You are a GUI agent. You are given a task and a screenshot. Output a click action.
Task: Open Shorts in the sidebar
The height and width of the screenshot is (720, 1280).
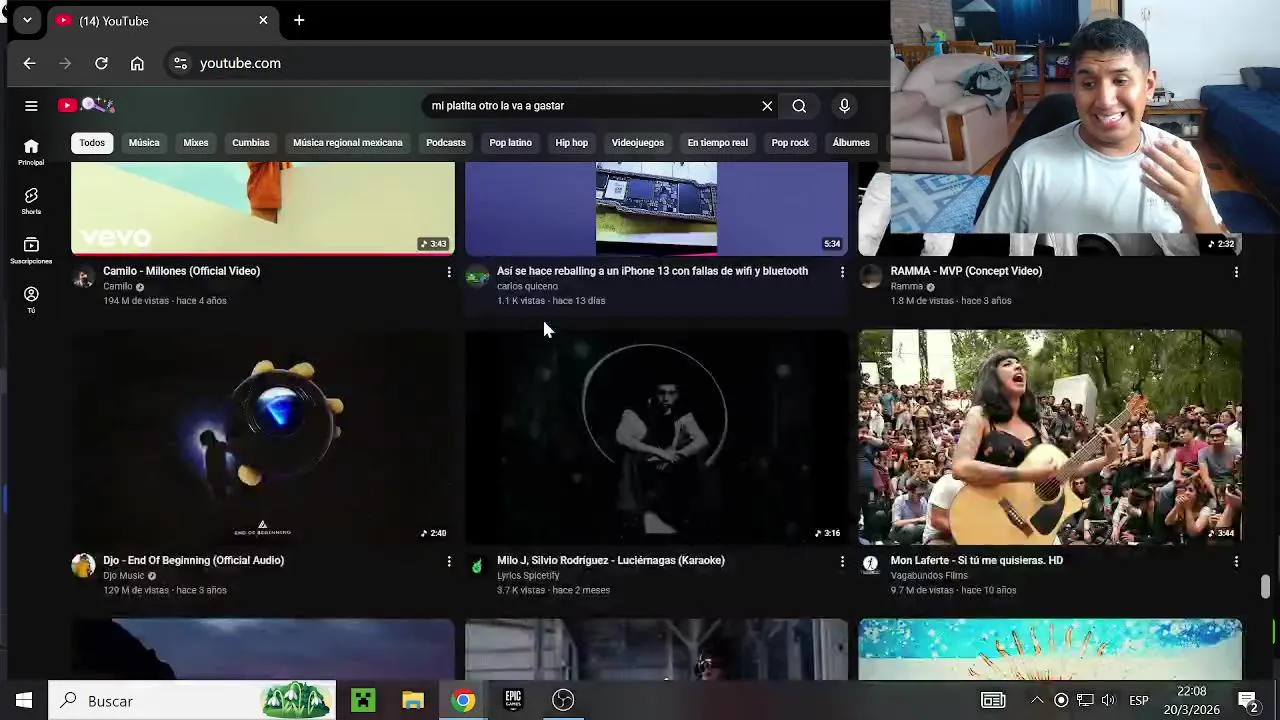[31, 201]
